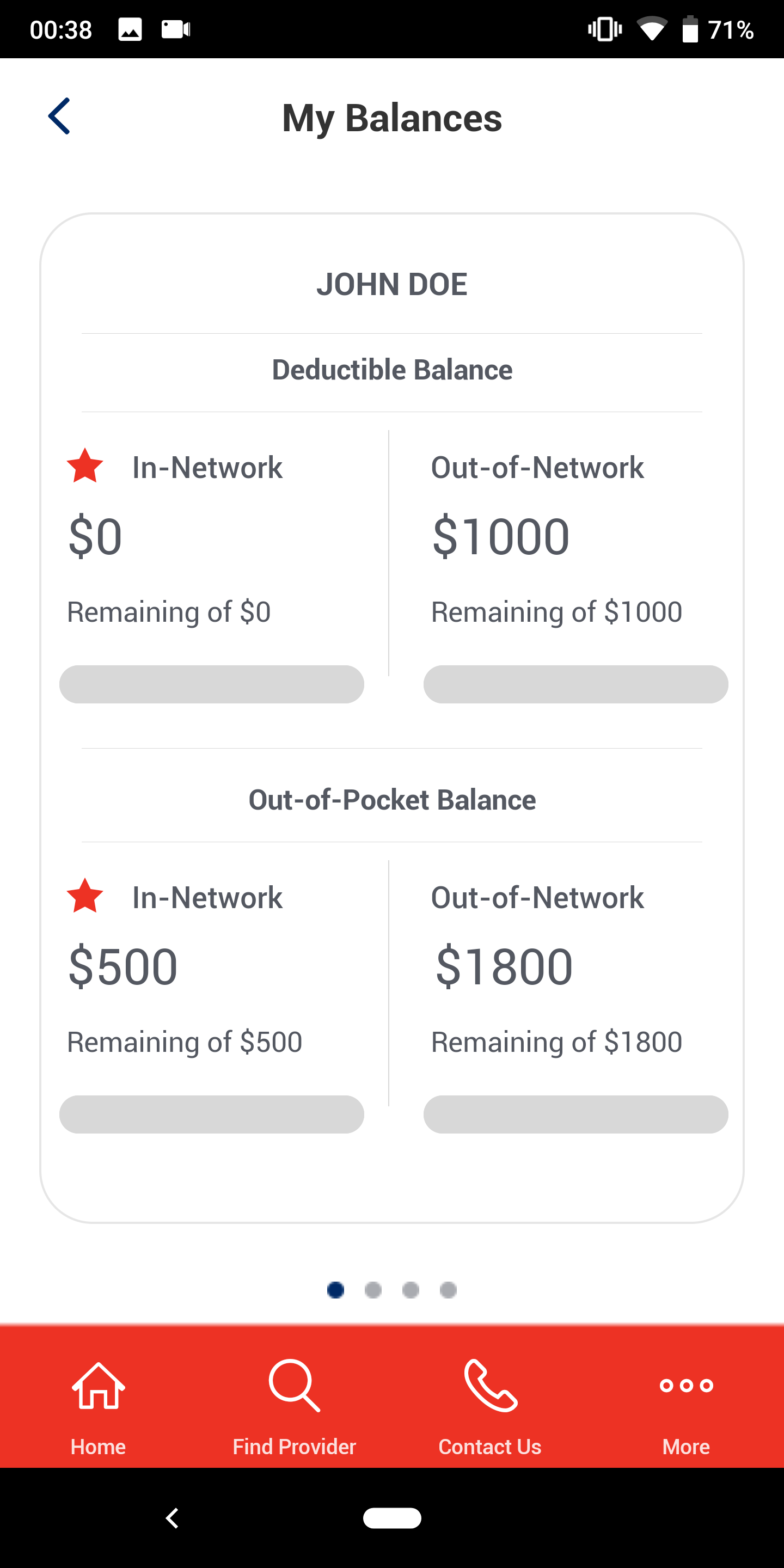Tap the Out-of-Pocket Out-of-Network progress bar
Viewport: 784px width, 1568px height.
coord(576,1114)
